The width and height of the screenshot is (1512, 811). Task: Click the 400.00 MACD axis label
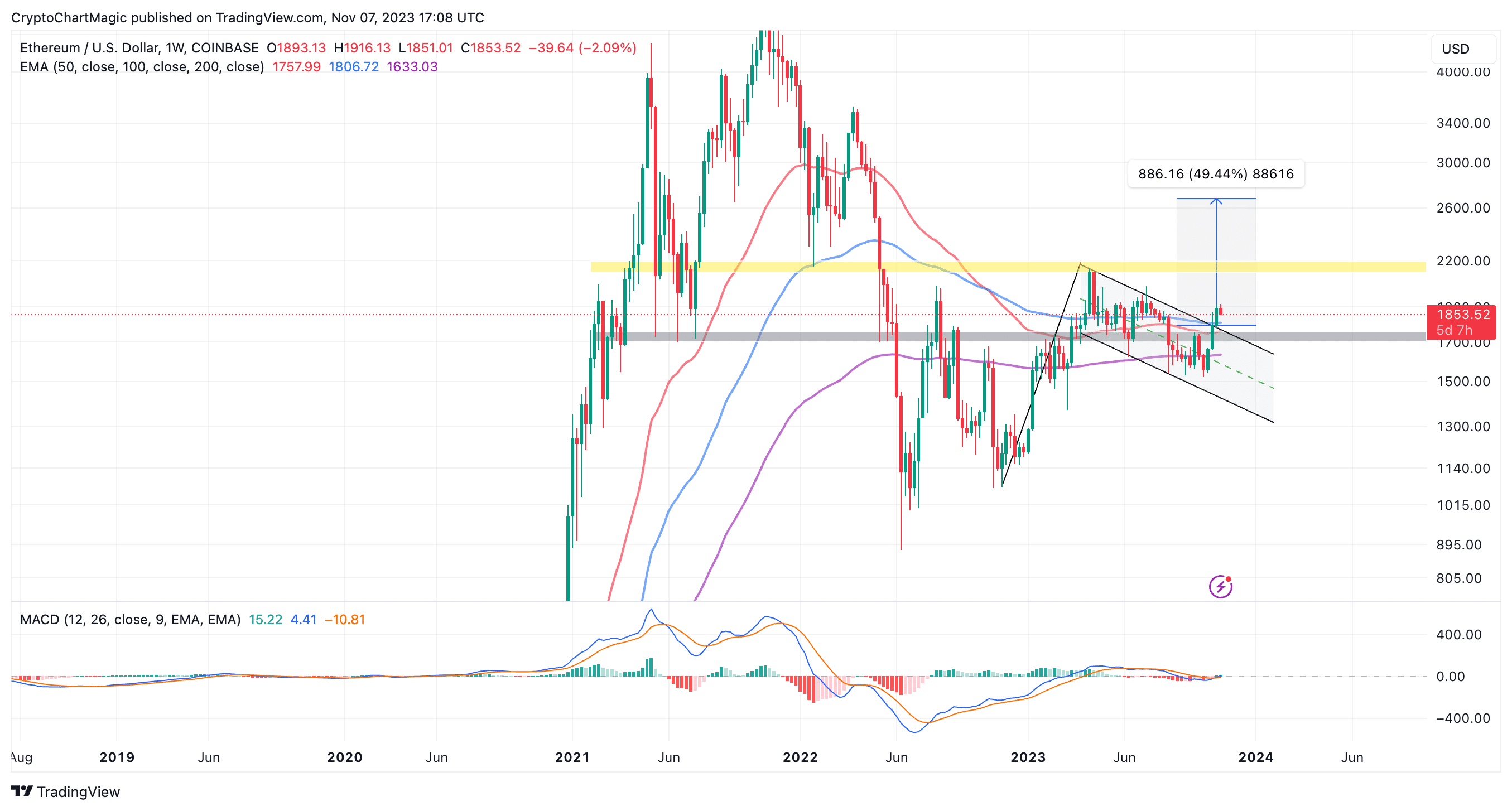click(x=1459, y=634)
